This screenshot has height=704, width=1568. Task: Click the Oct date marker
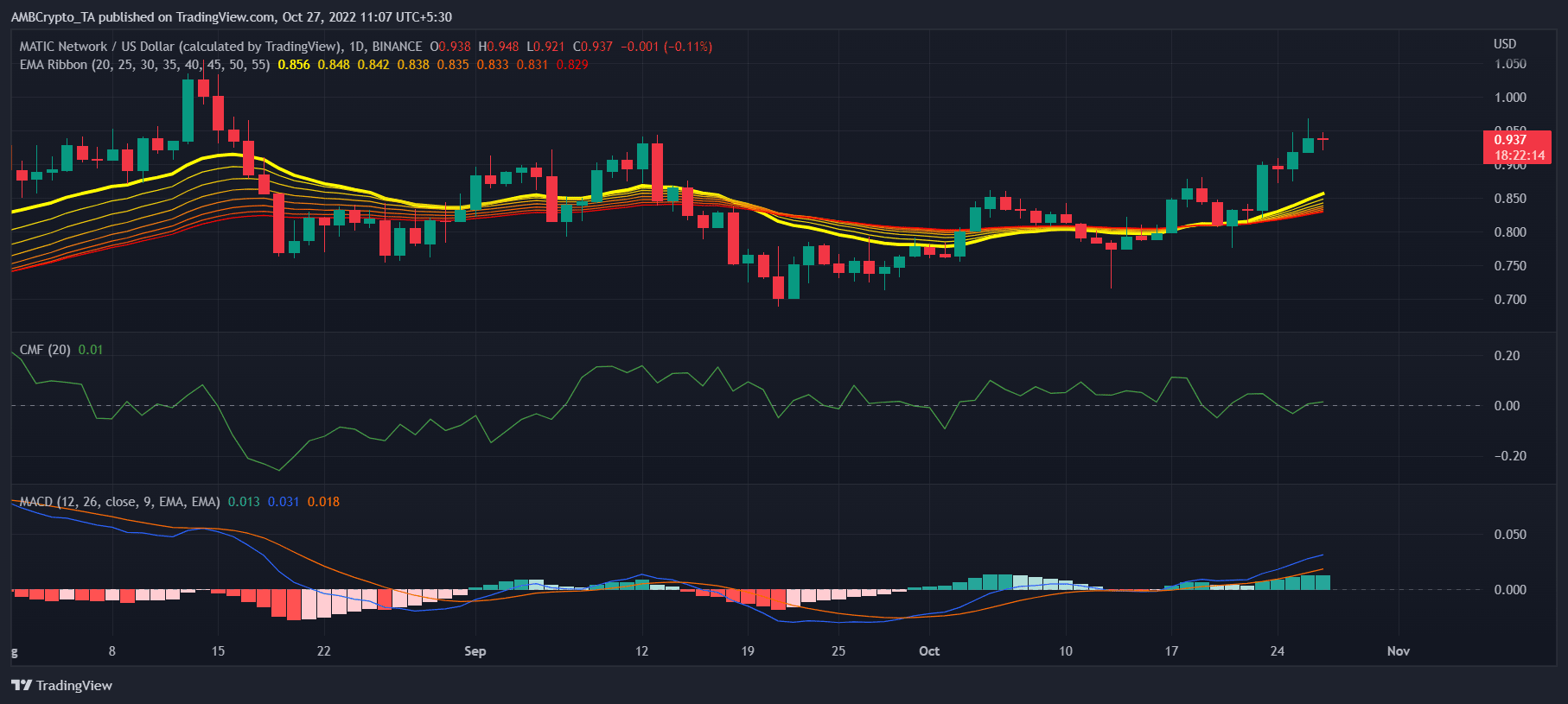[x=929, y=651]
